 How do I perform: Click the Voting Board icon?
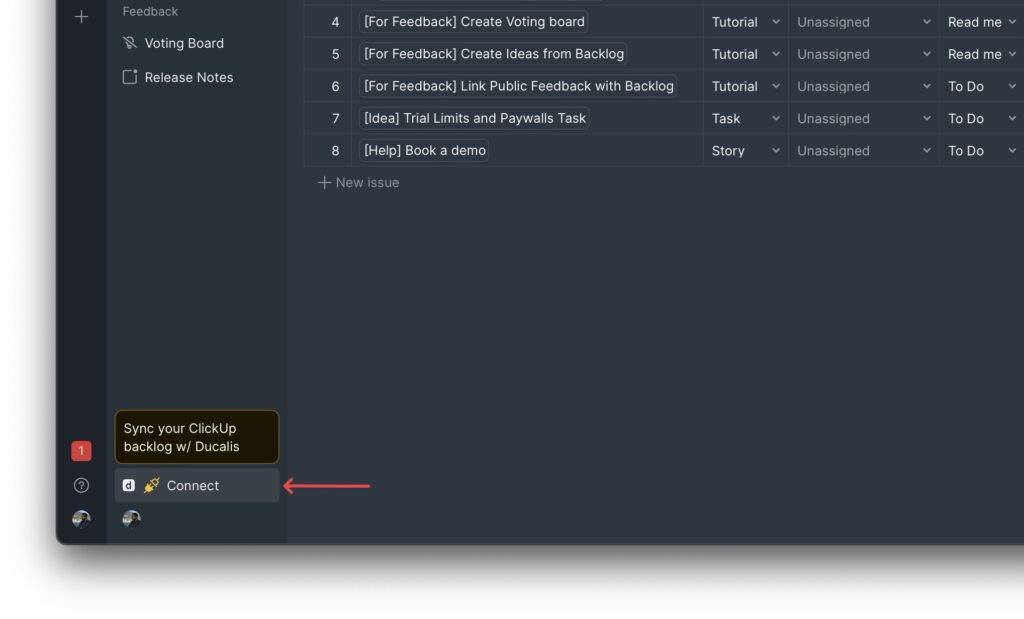(129, 43)
